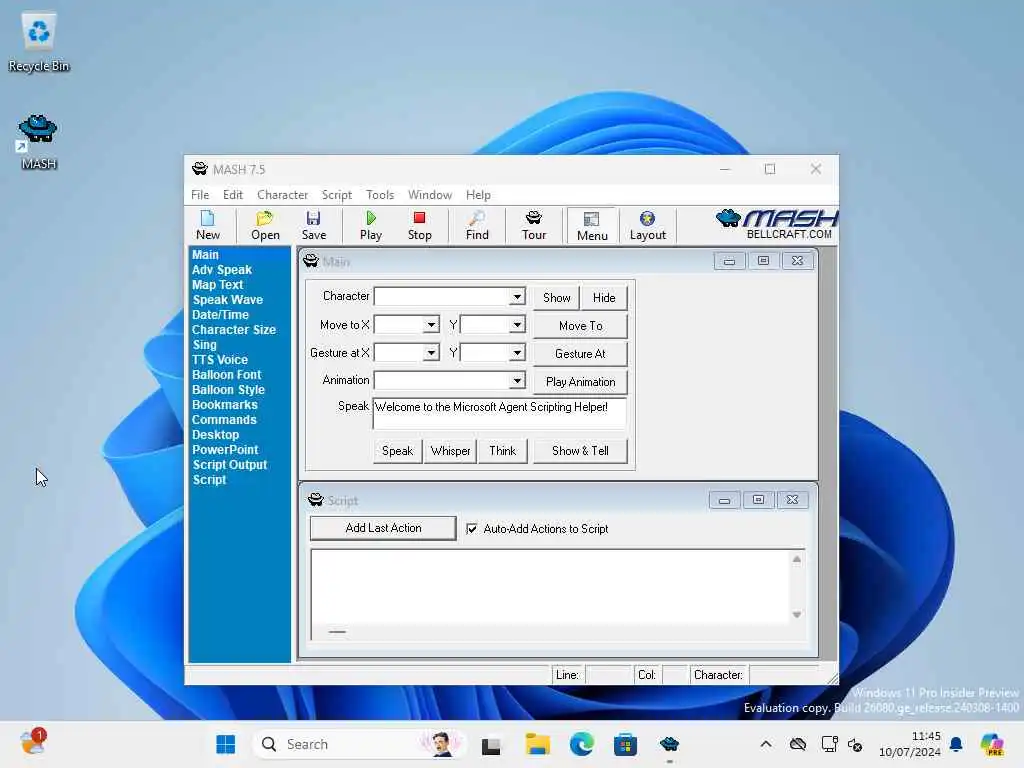Viewport: 1024px width, 768px height.
Task: Open the Script menu
Action: [x=336, y=195]
